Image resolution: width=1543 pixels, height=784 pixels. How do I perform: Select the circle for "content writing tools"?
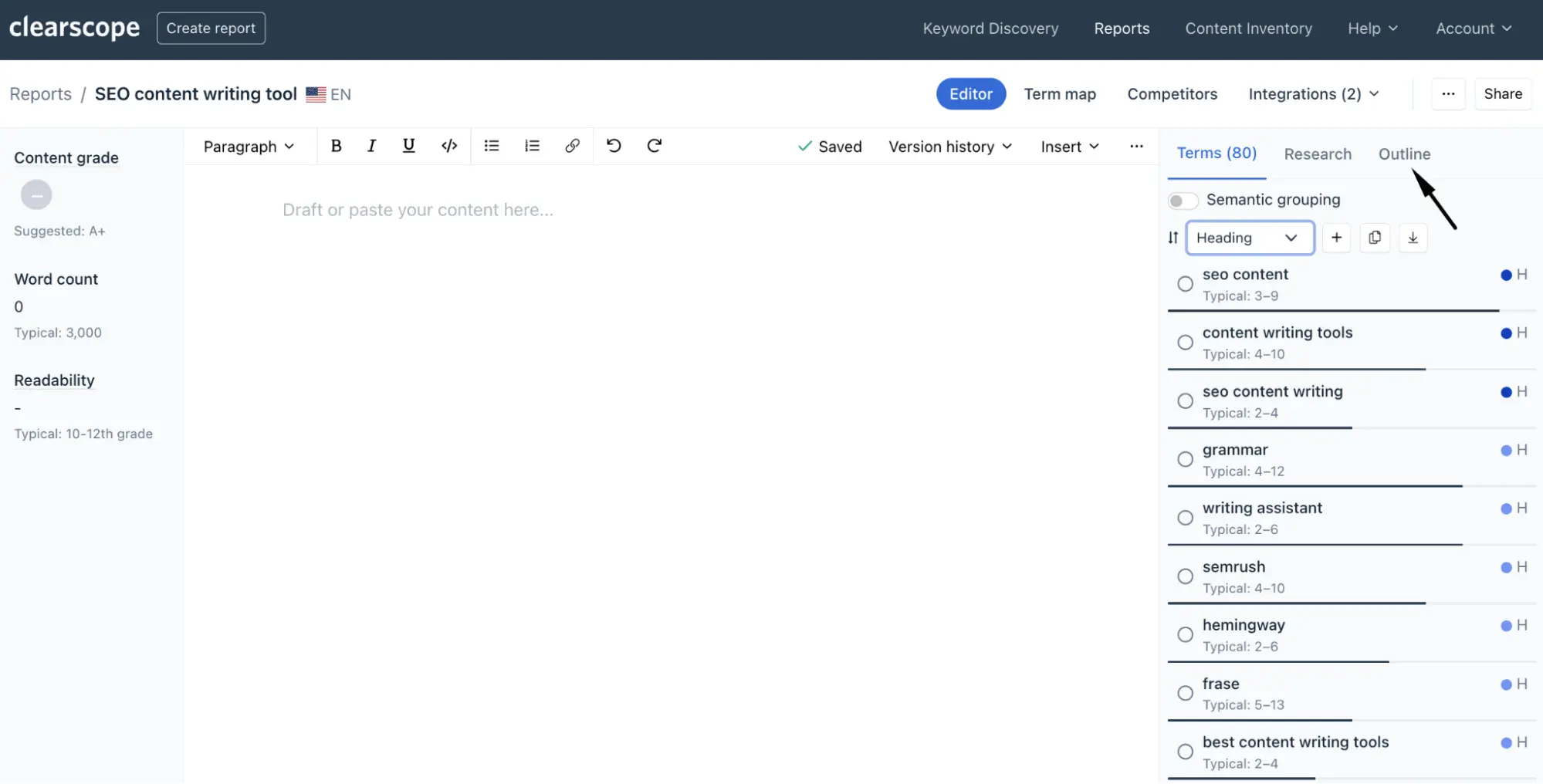(x=1185, y=343)
